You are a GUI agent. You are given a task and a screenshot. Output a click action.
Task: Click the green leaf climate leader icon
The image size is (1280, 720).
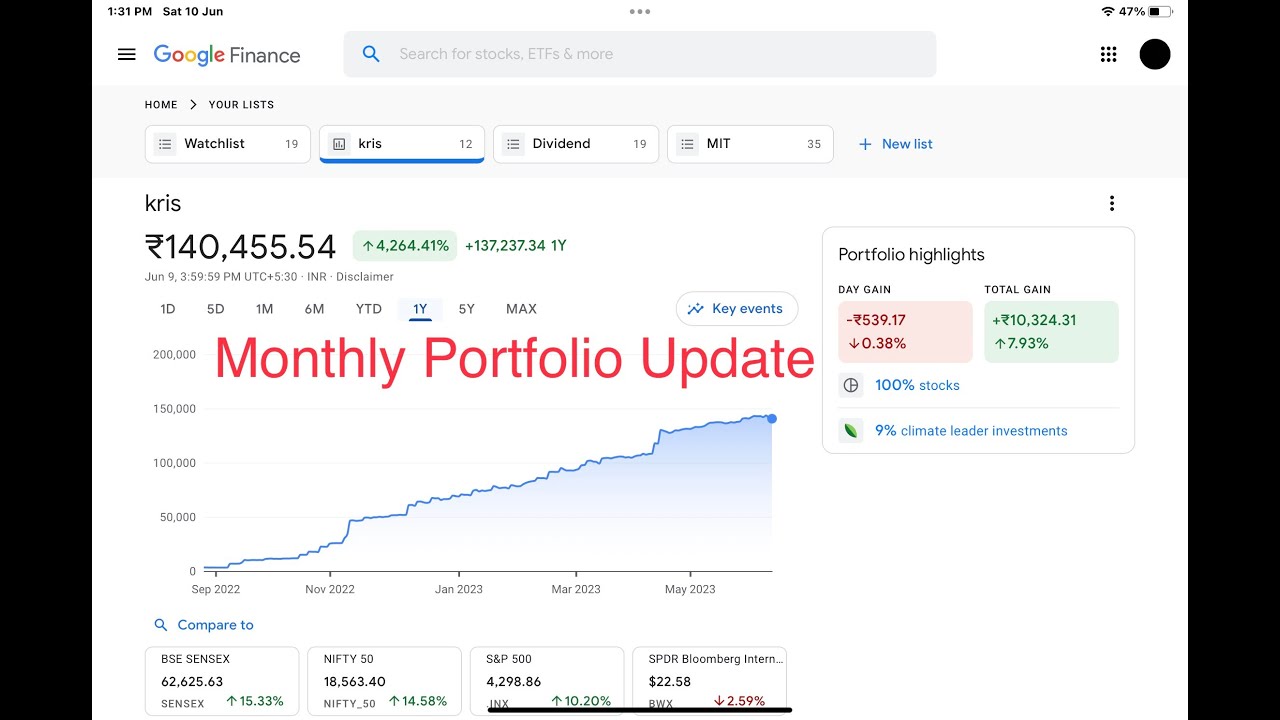[851, 431]
